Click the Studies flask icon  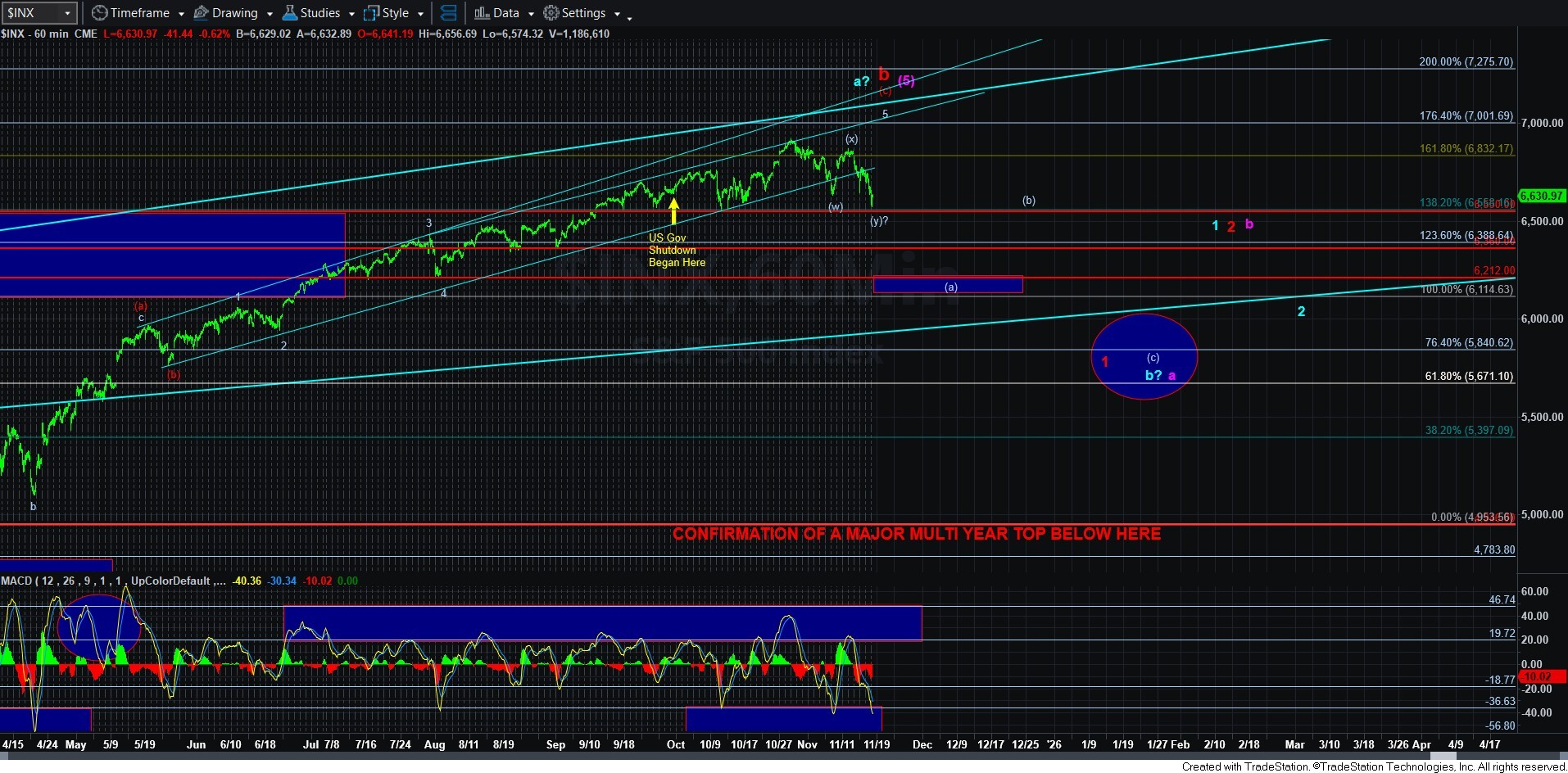point(289,13)
